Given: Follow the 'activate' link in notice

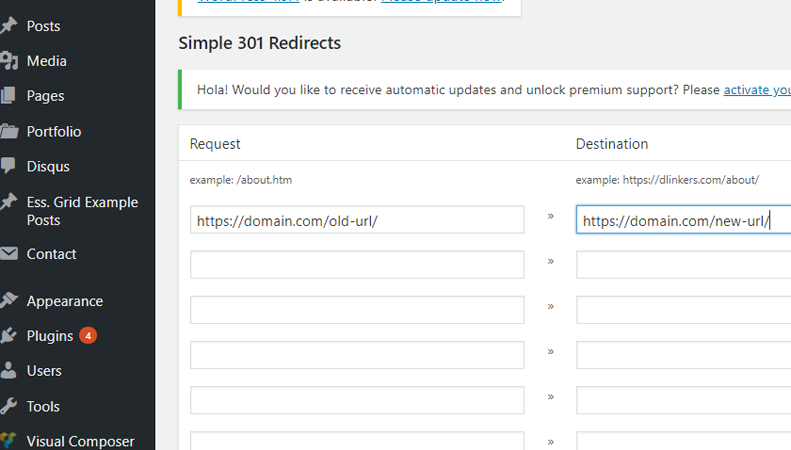Looking at the screenshot, I should coord(757,90).
